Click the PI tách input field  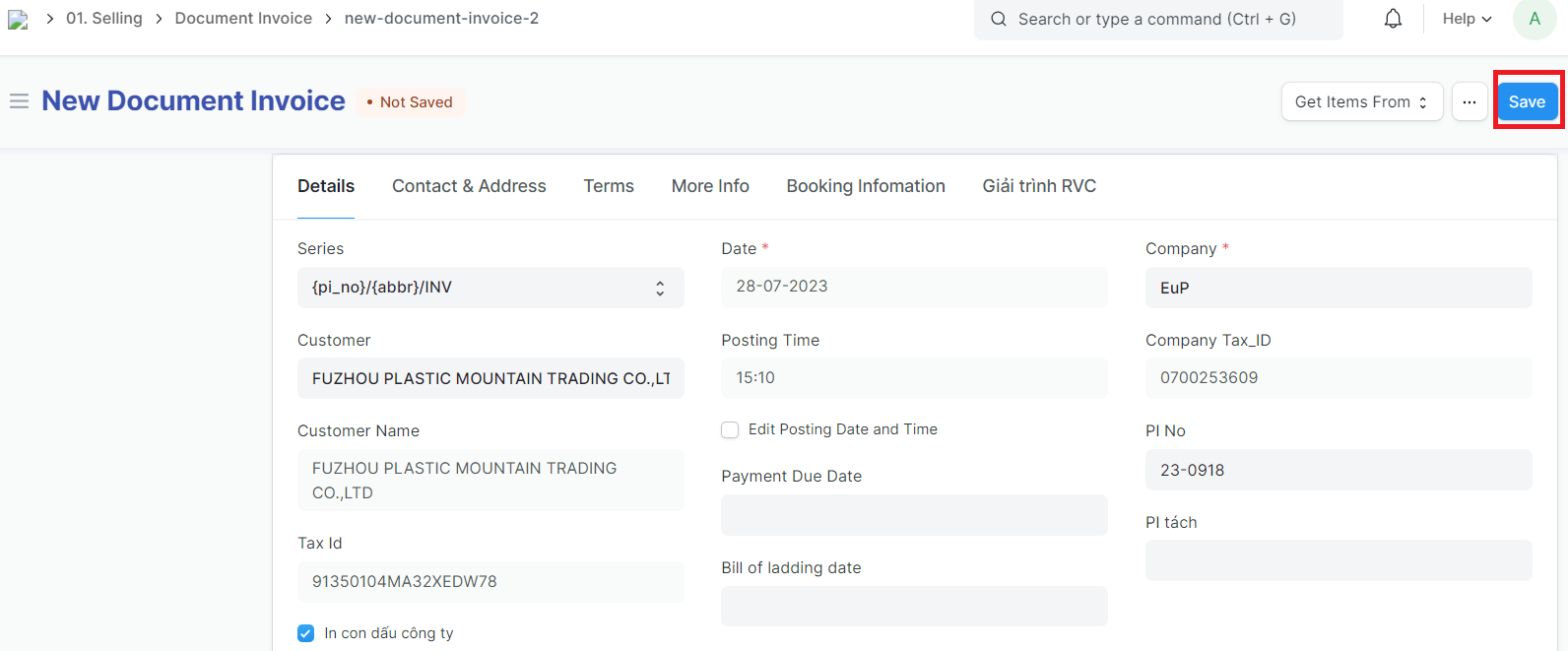1338,560
